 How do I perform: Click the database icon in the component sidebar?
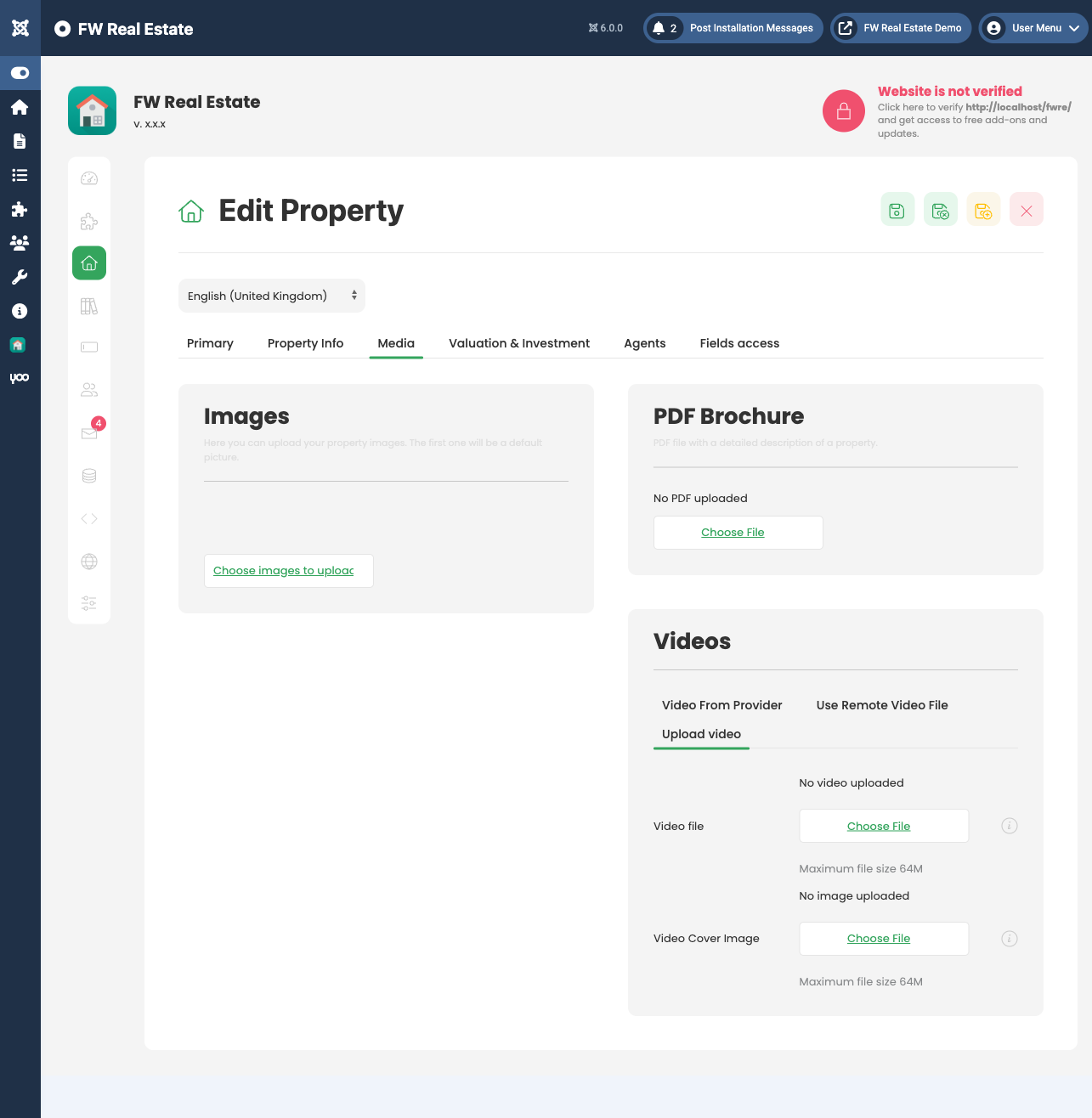click(x=89, y=476)
